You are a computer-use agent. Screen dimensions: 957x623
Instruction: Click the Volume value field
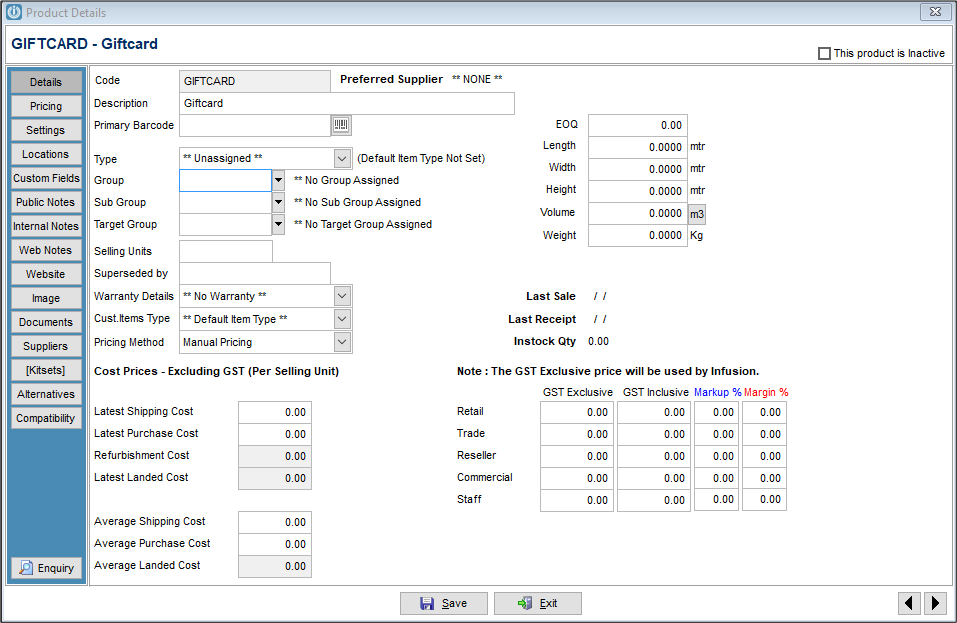point(638,214)
